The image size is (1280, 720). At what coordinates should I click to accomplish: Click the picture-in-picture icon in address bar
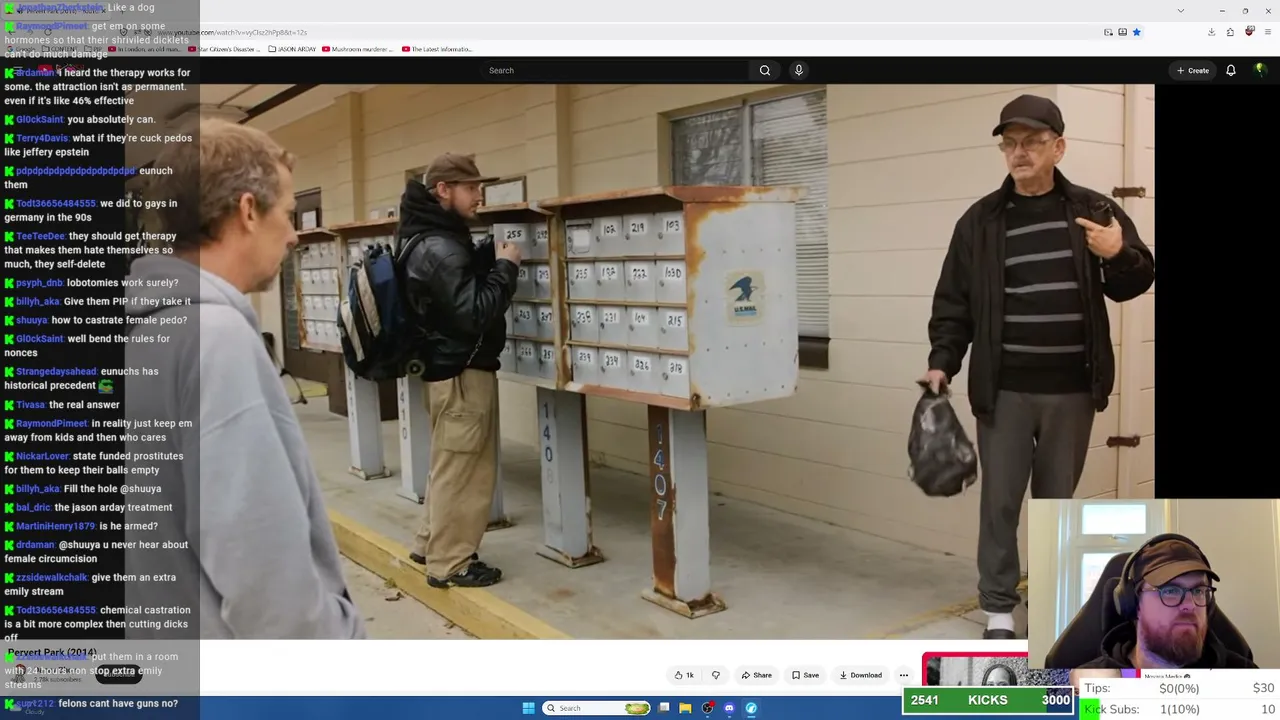[1108, 32]
